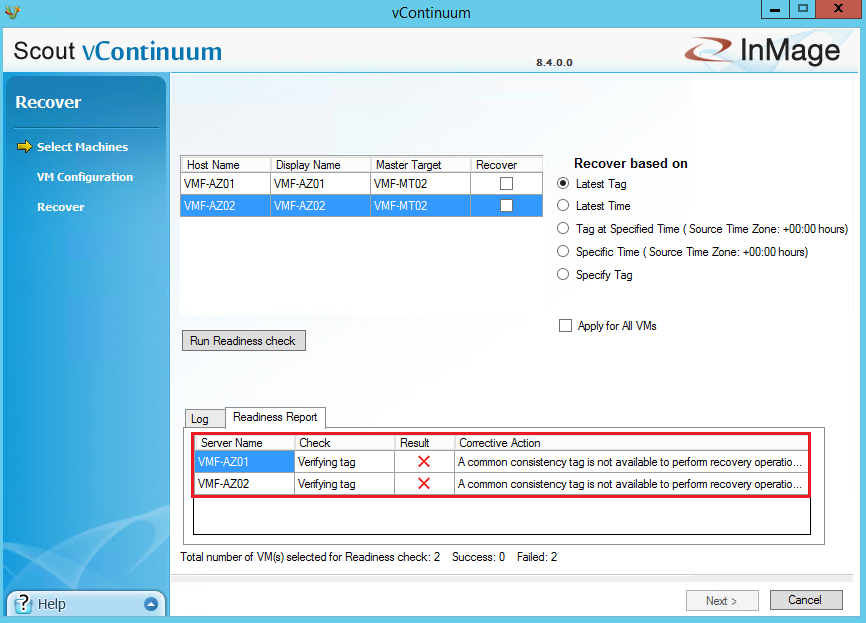Image resolution: width=866 pixels, height=623 pixels.
Task: Select the Latest Time radio option
Action: click(x=564, y=206)
